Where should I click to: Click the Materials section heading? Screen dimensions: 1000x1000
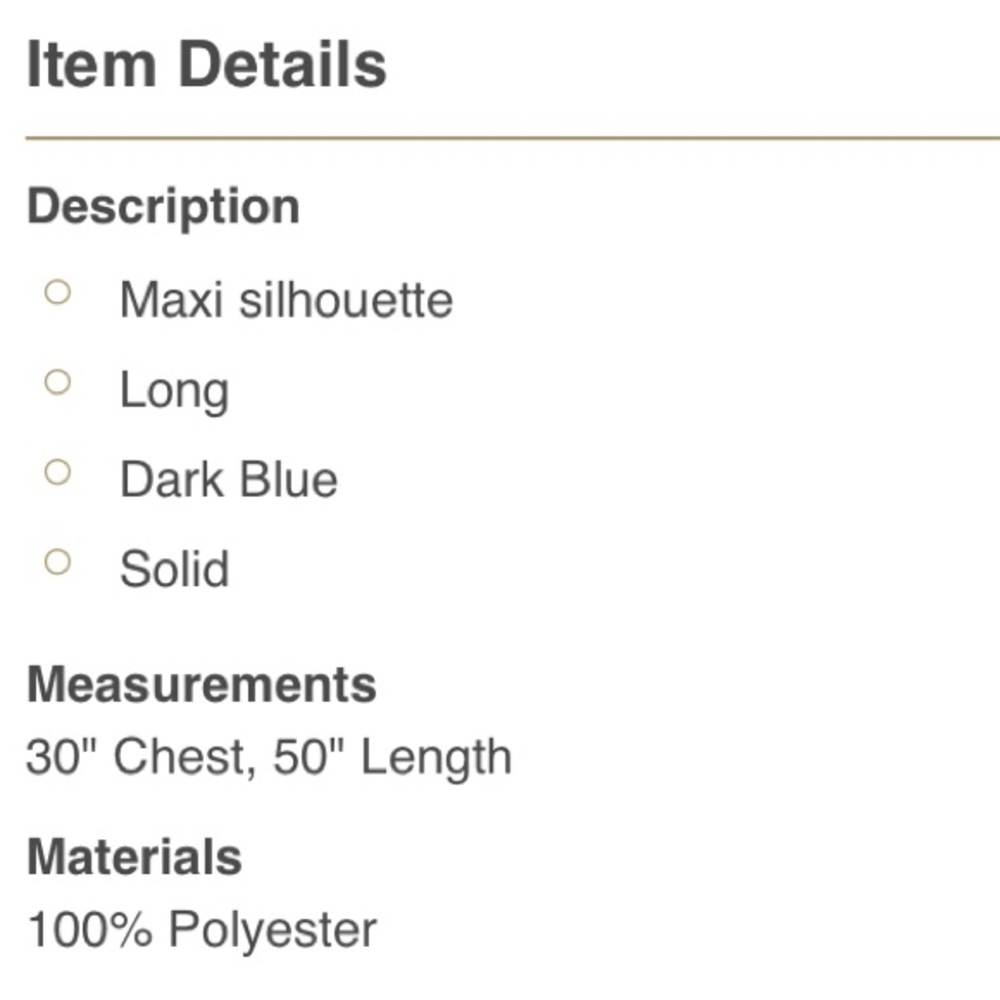[134, 857]
